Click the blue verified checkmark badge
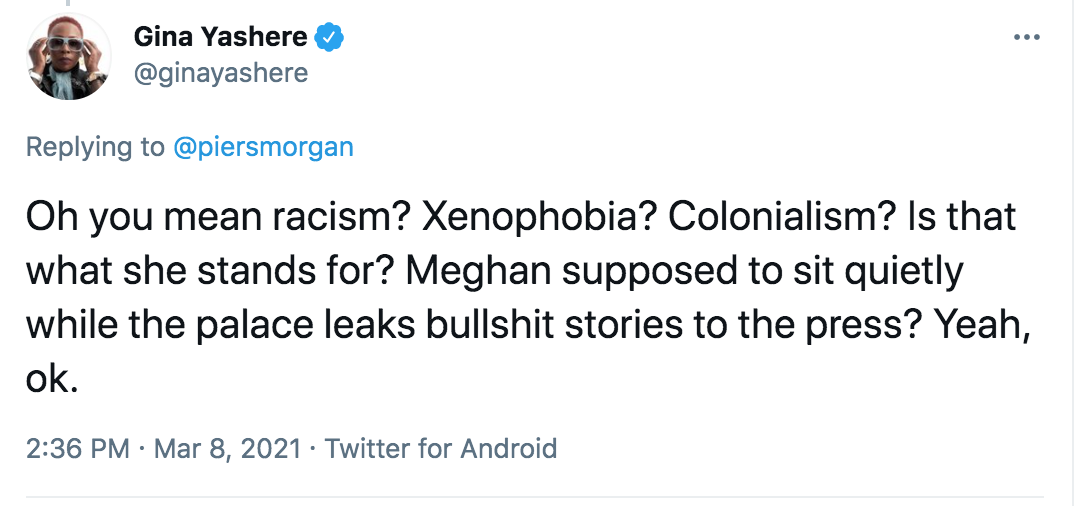Screen dimensions: 1086x506 (330, 38)
